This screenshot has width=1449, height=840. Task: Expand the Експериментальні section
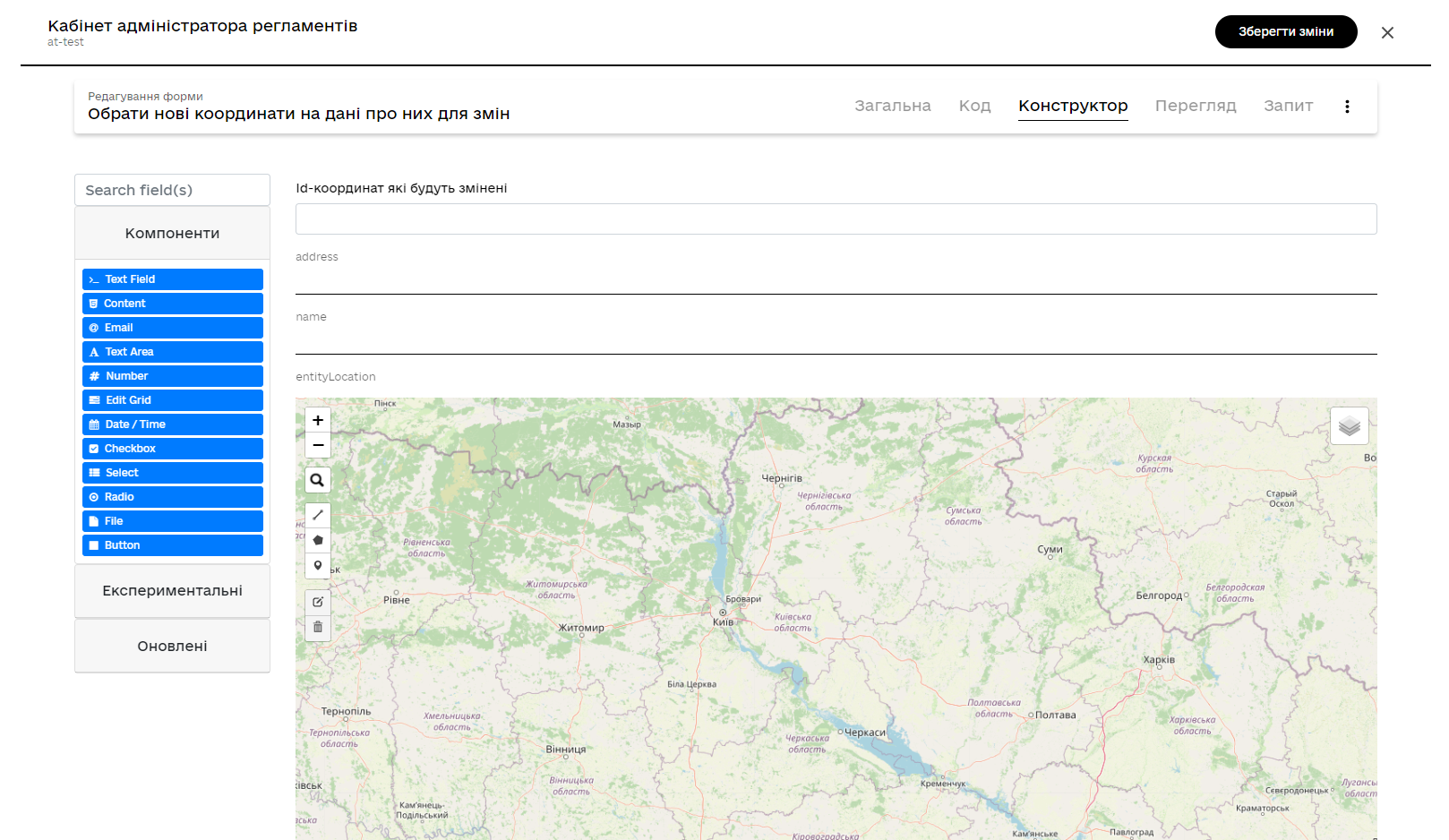172,591
